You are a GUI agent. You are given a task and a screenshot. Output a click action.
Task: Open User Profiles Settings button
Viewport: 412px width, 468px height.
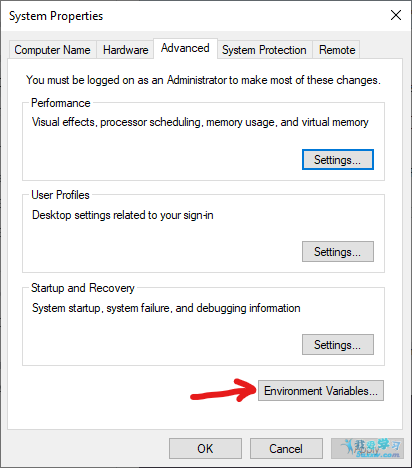(x=338, y=252)
